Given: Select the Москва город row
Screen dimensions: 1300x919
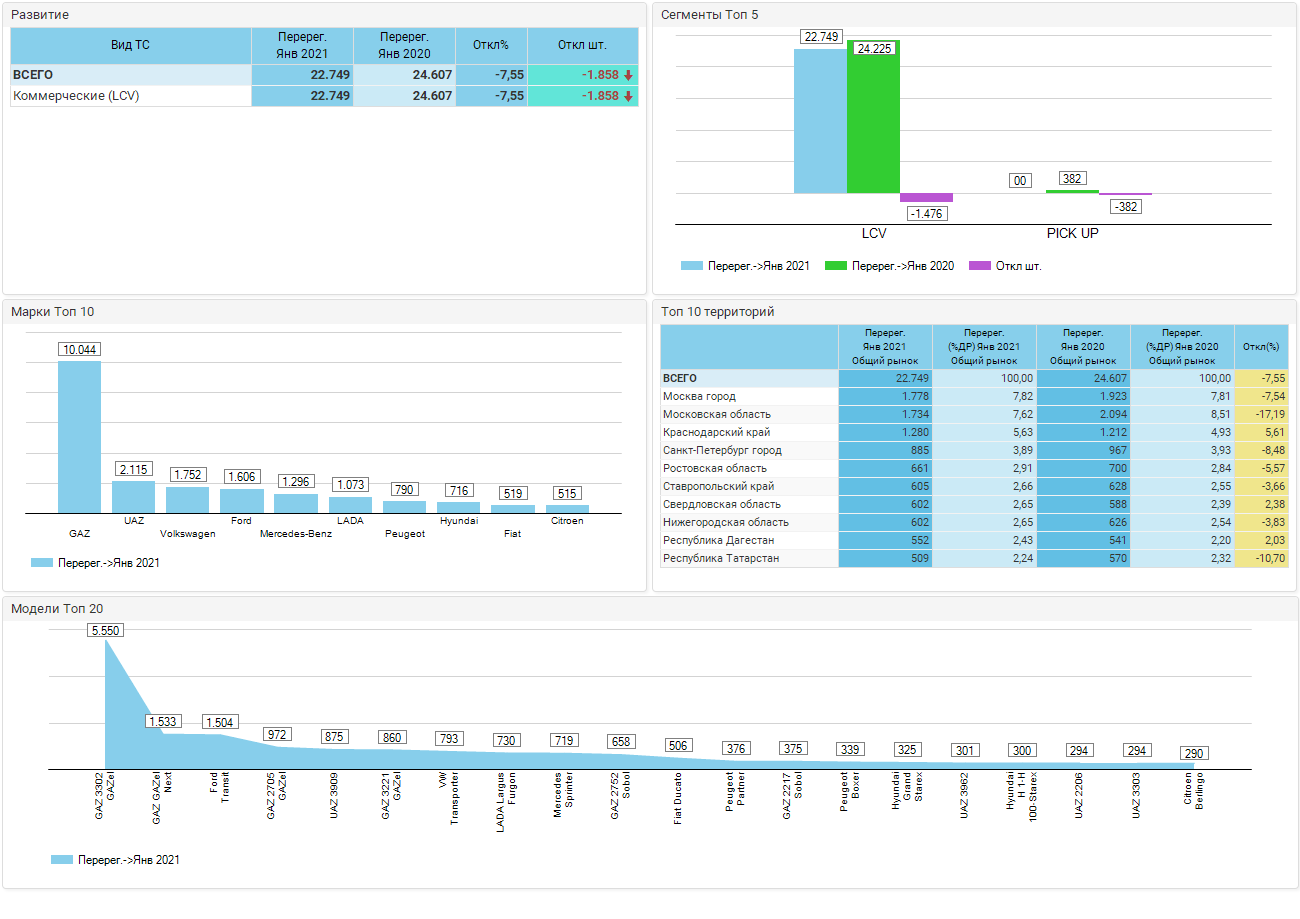Looking at the screenshot, I should point(975,397).
